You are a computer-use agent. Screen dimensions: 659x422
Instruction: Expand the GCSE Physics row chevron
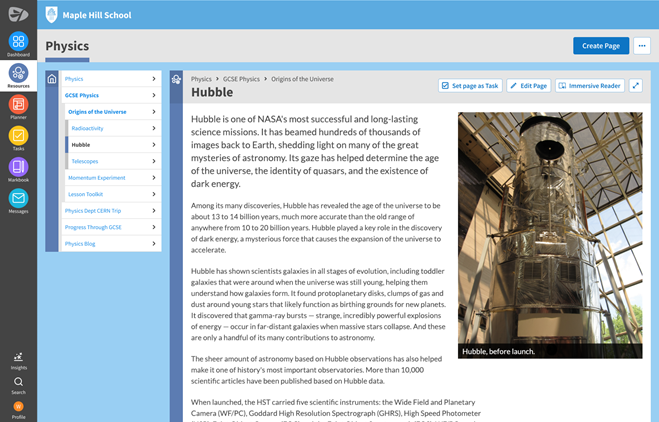[x=154, y=95]
